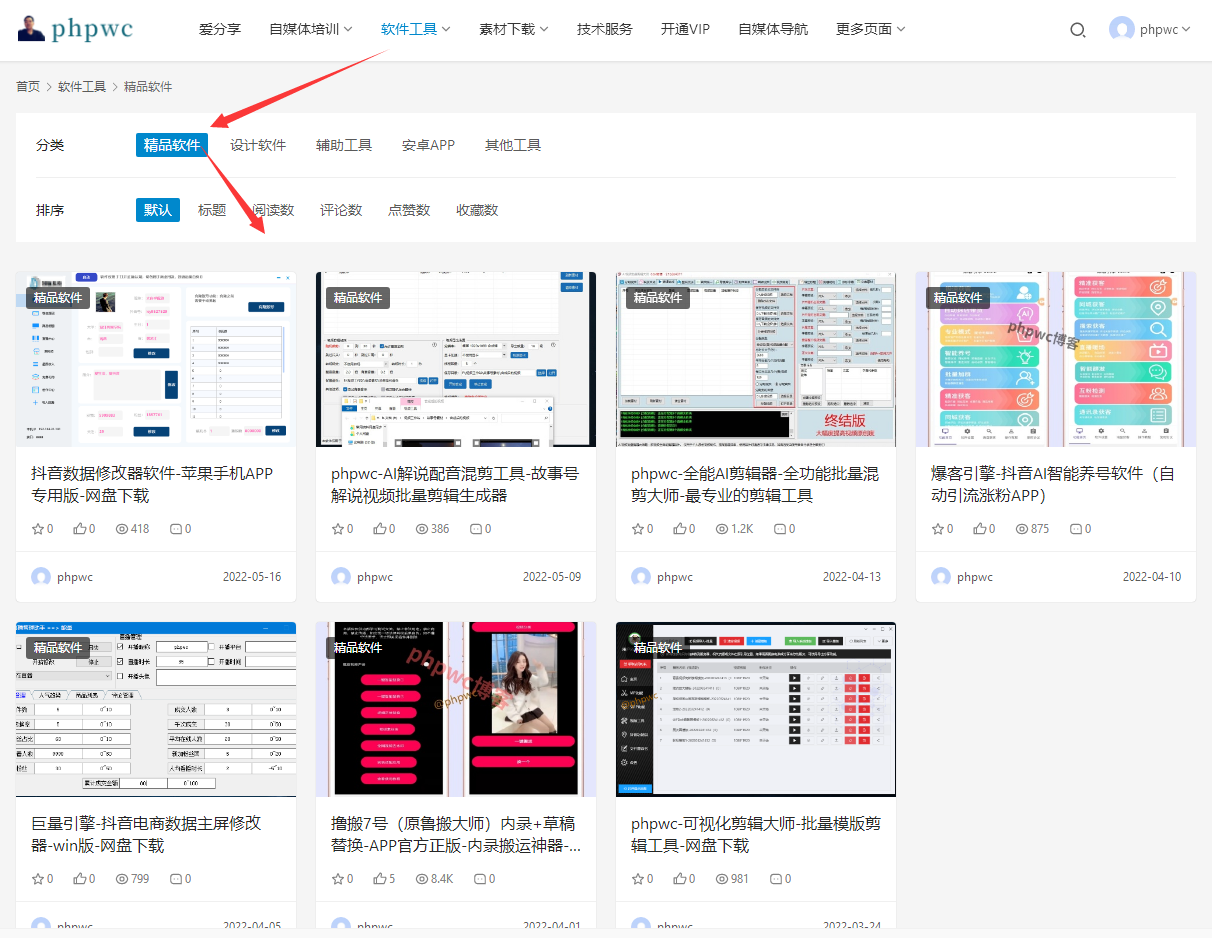1212x938 pixels.
Task: Click 精品软件 tag on 全能AI剪辑器 thumbnail
Action: [x=658, y=297]
